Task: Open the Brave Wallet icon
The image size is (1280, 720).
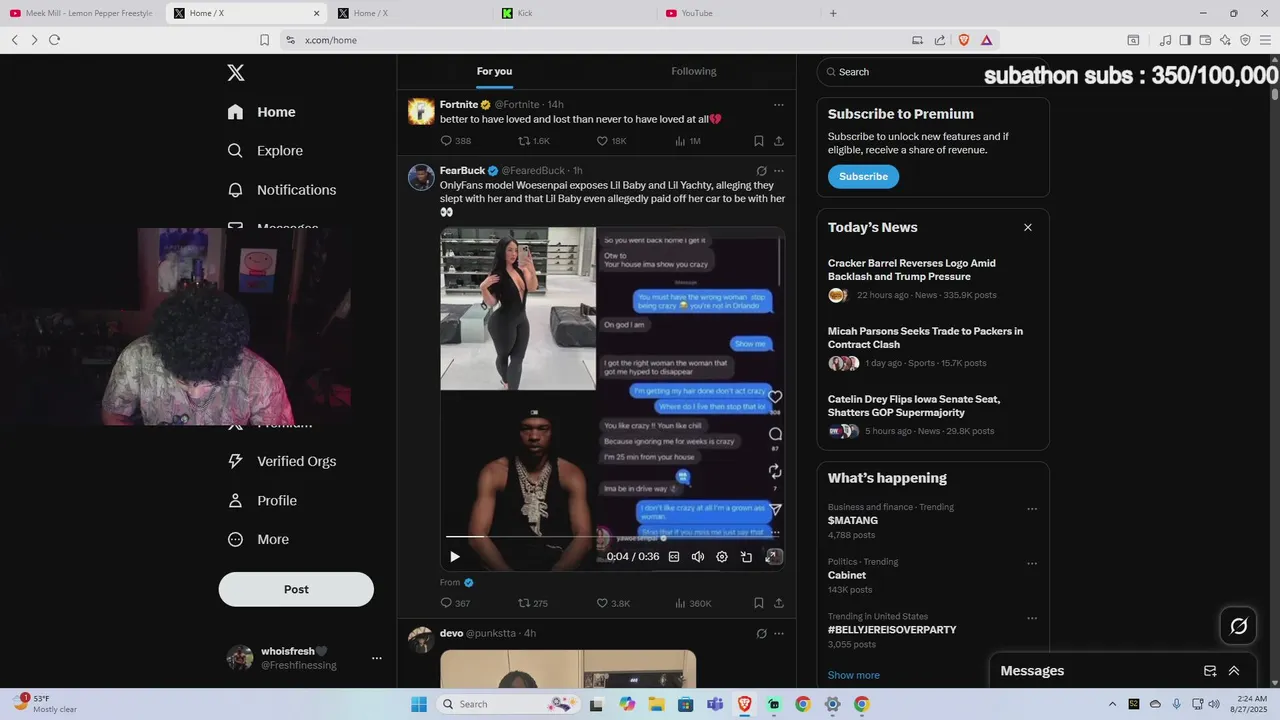Action: tap(1205, 40)
